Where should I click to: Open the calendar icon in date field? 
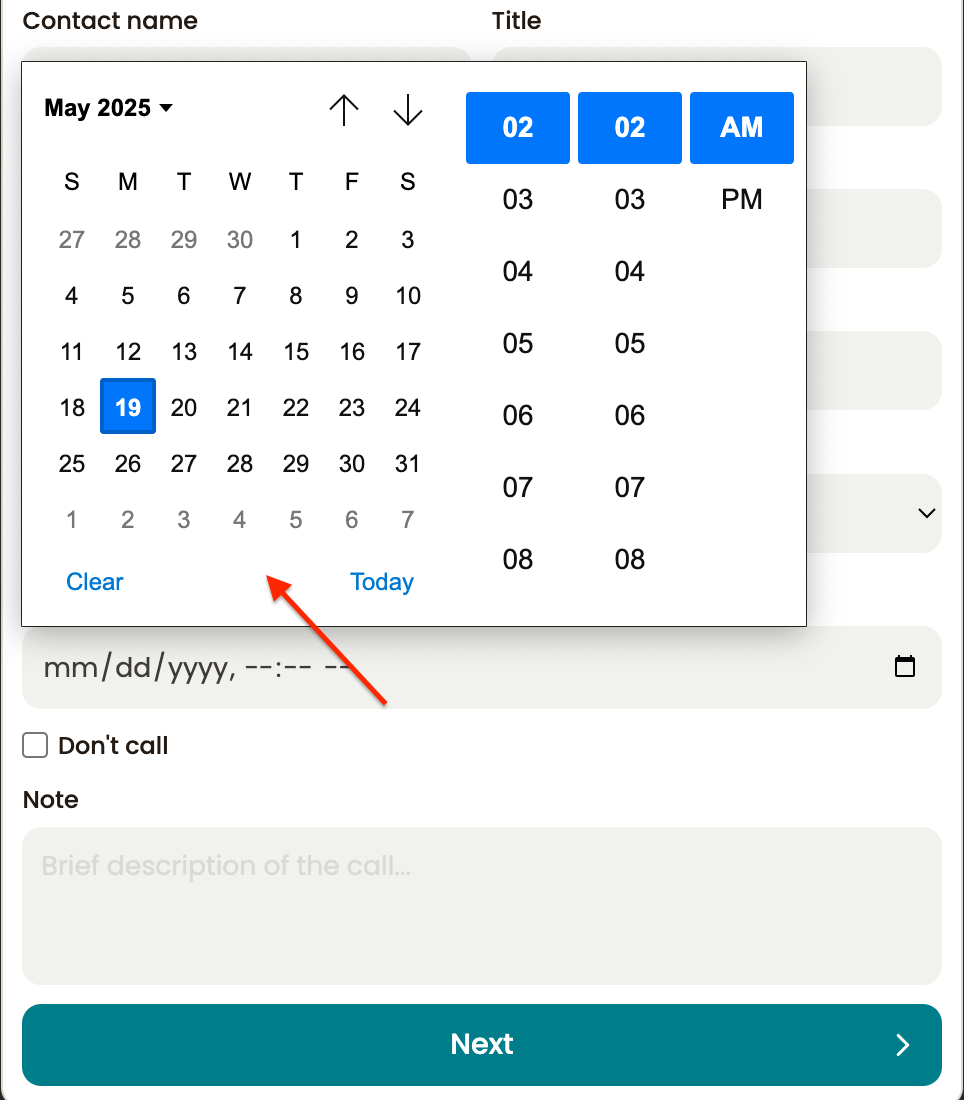pos(905,666)
